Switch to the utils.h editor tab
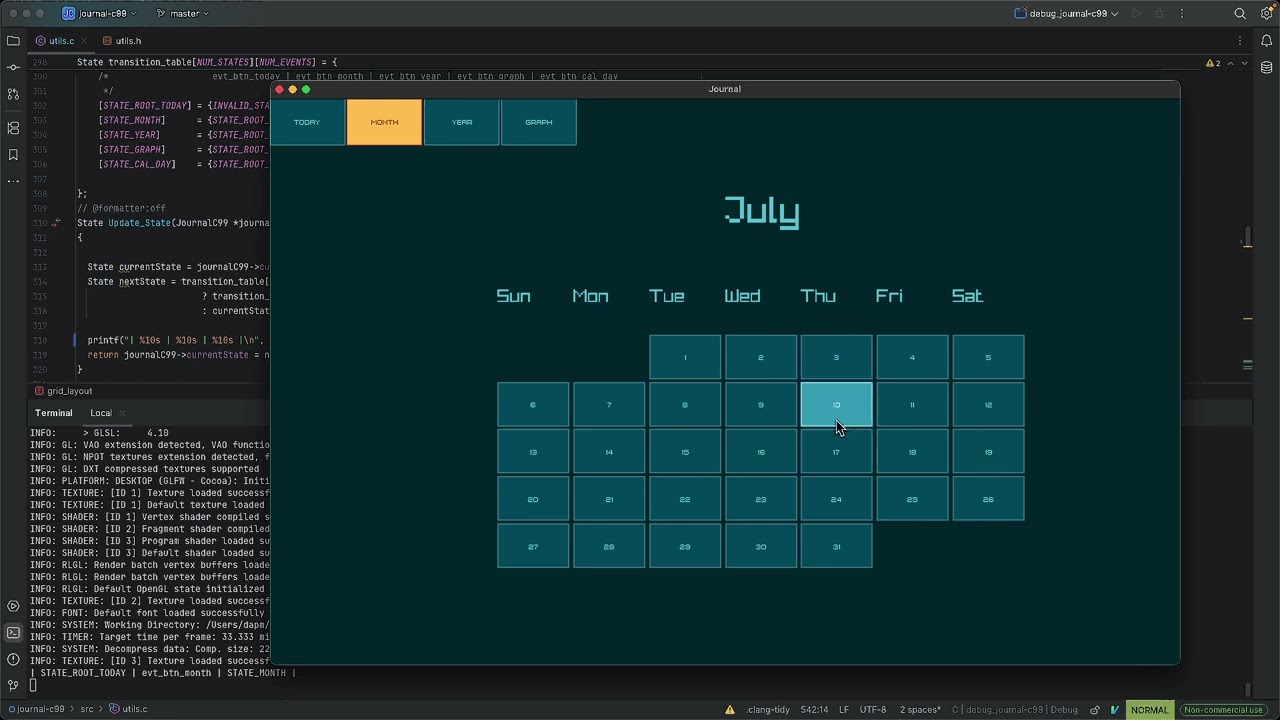Image resolution: width=1280 pixels, height=720 pixels. (x=122, y=41)
